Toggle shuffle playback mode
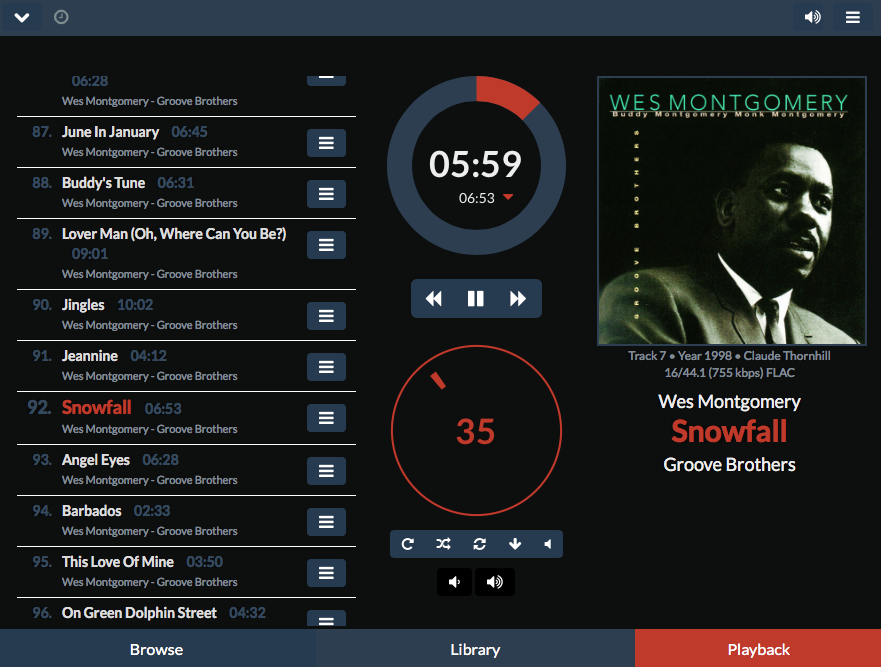This screenshot has height=667, width=881. [x=443, y=544]
